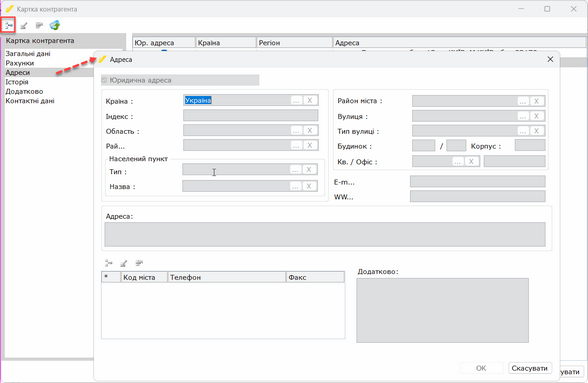Click the edit record pencil icon in the main toolbar
This screenshot has width=588, height=383.
[24, 26]
